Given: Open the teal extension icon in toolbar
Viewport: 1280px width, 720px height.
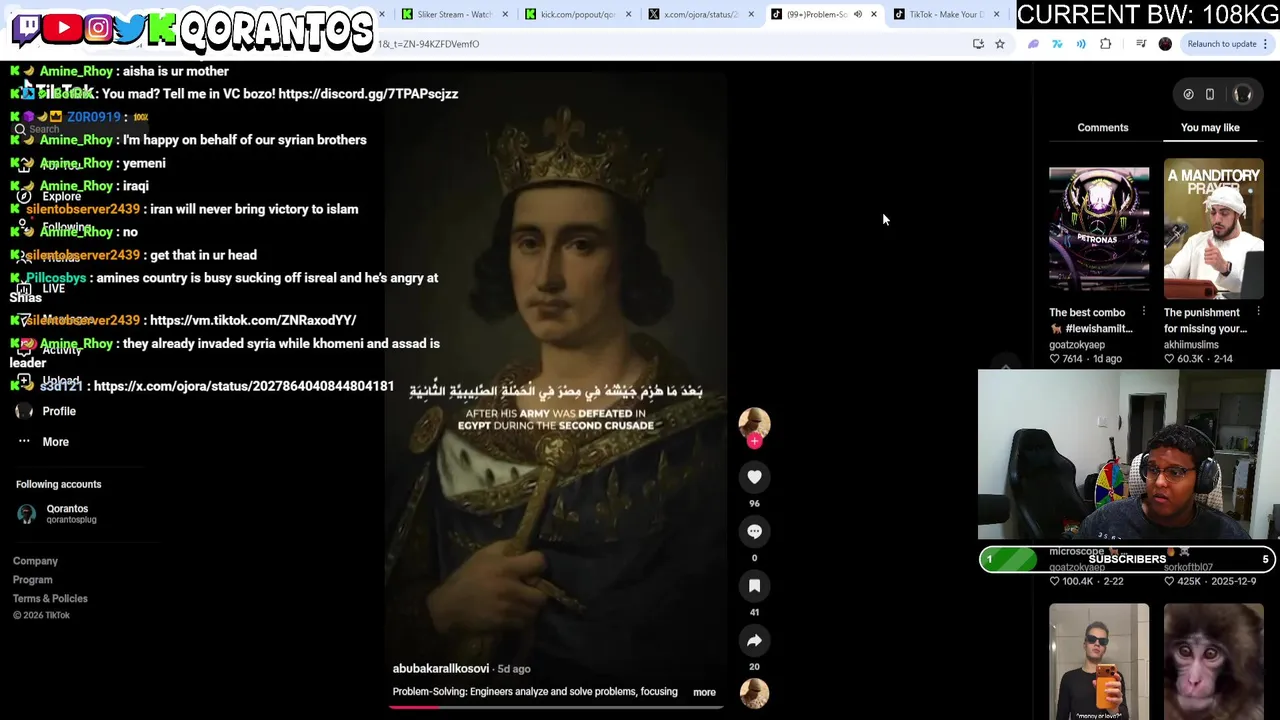Looking at the screenshot, I should 1057,44.
